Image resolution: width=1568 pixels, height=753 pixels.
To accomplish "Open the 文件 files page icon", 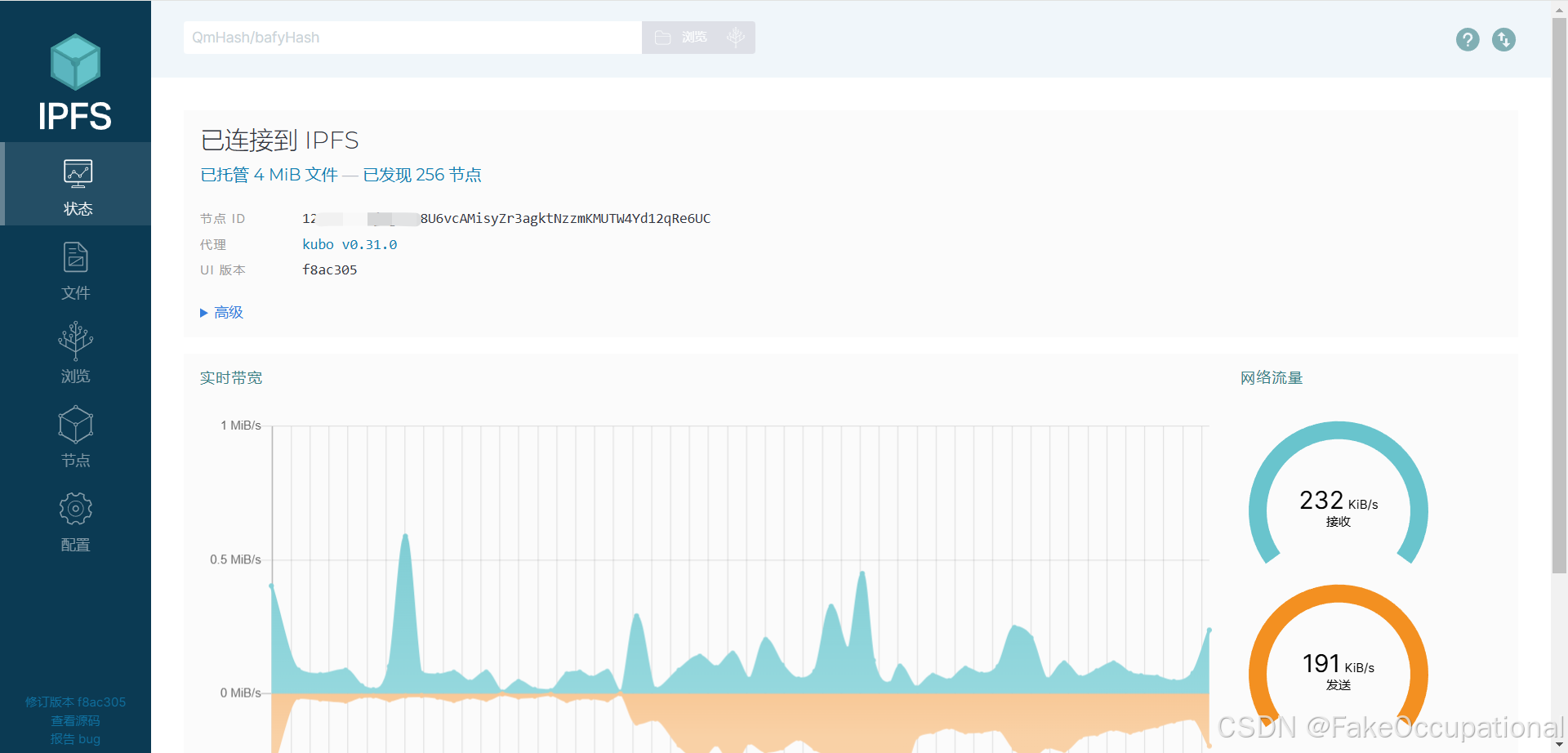I will (x=76, y=257).
